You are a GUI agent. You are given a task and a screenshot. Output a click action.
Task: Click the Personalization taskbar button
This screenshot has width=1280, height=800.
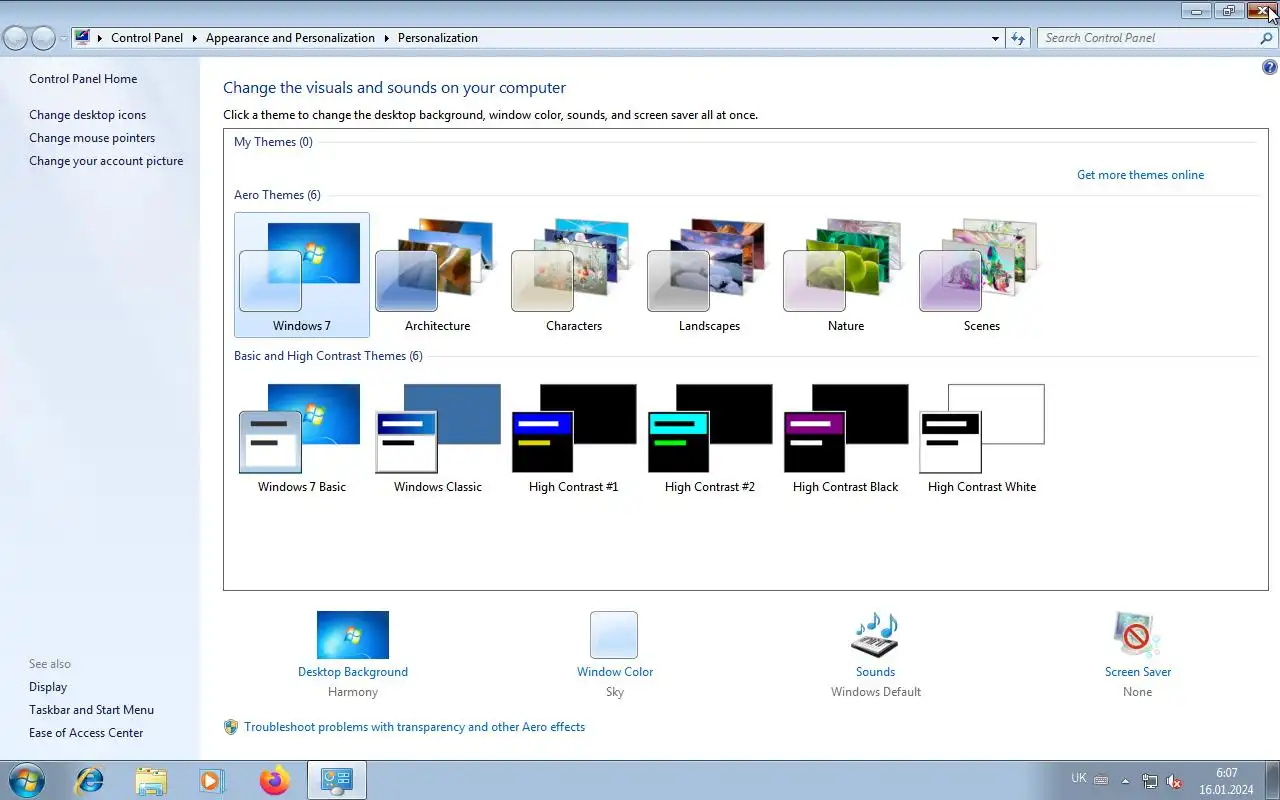click(x=336, y=780)
